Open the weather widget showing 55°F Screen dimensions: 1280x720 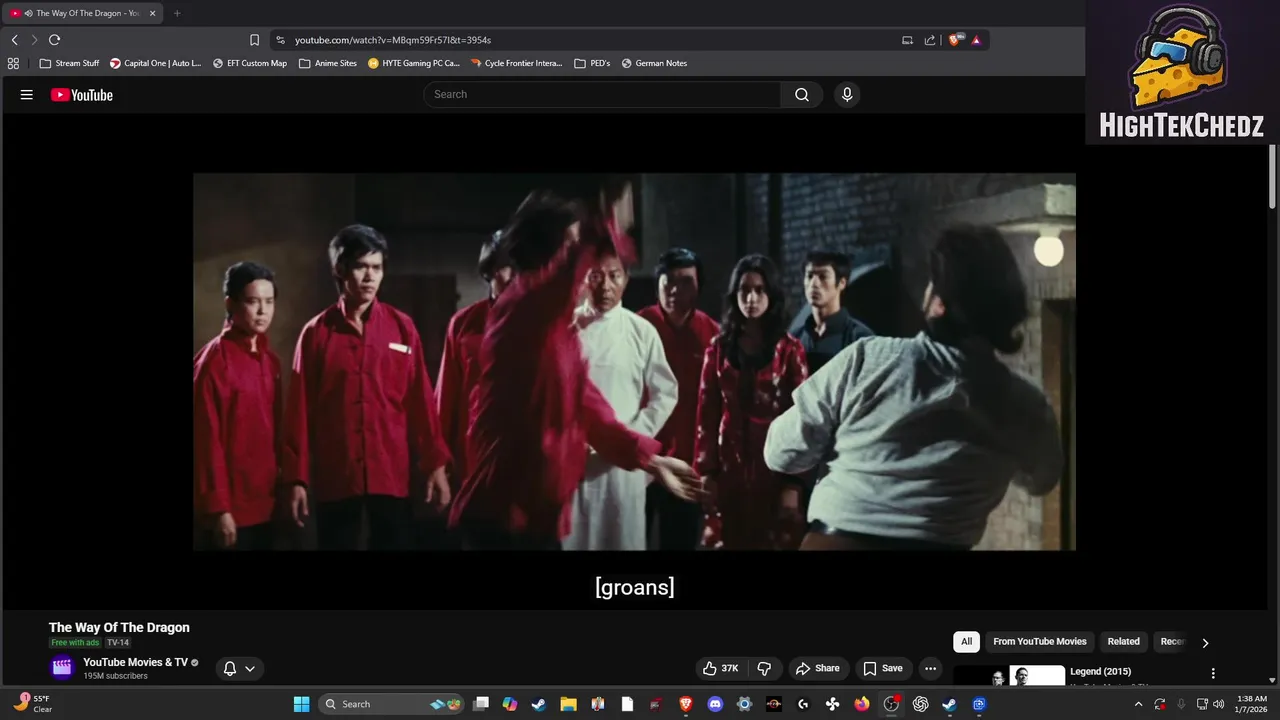click(32, 704)
